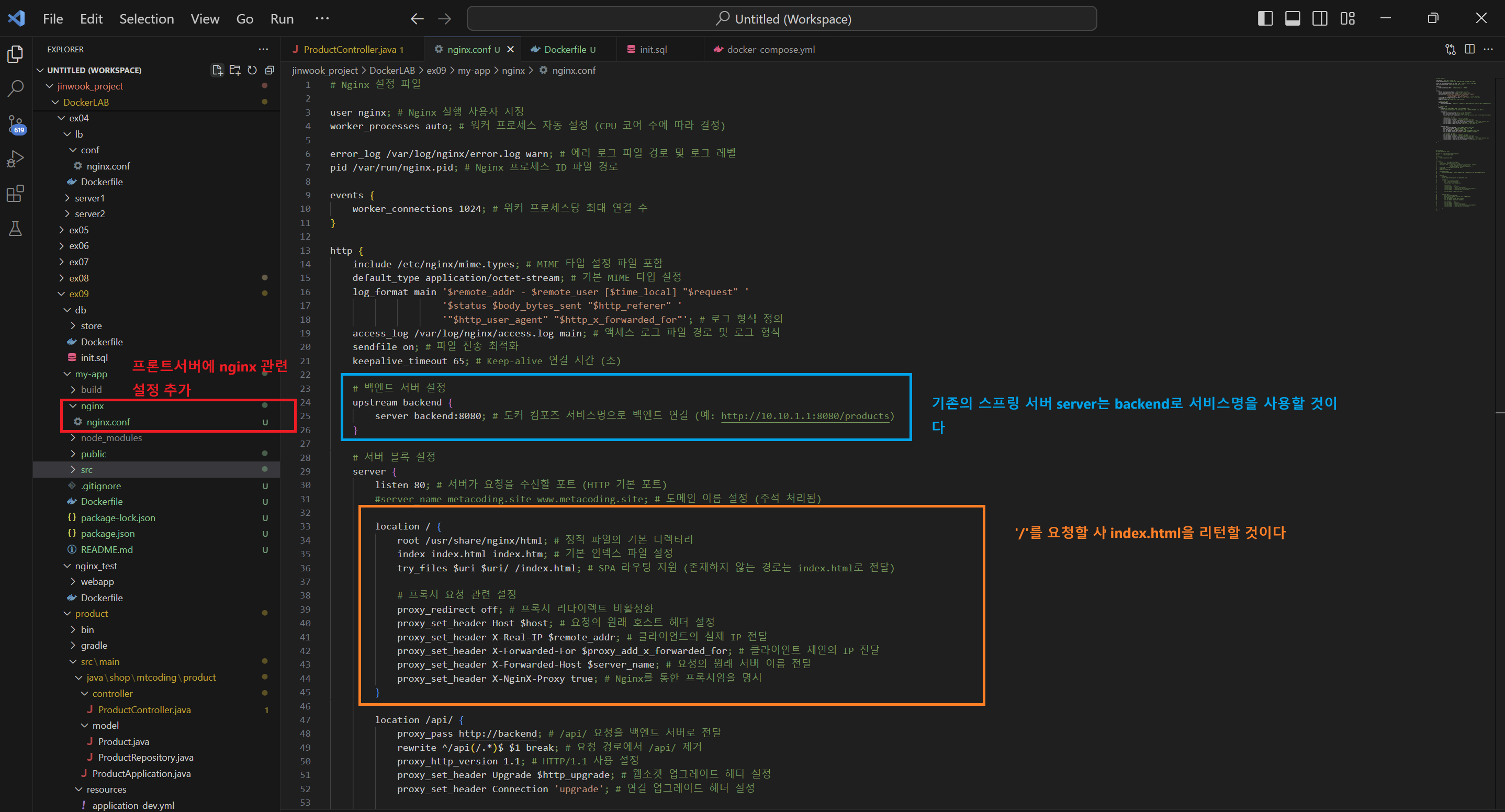Open the Selection menu
Viewport: 1505px width, 812px height.
(x=147, y=19)
